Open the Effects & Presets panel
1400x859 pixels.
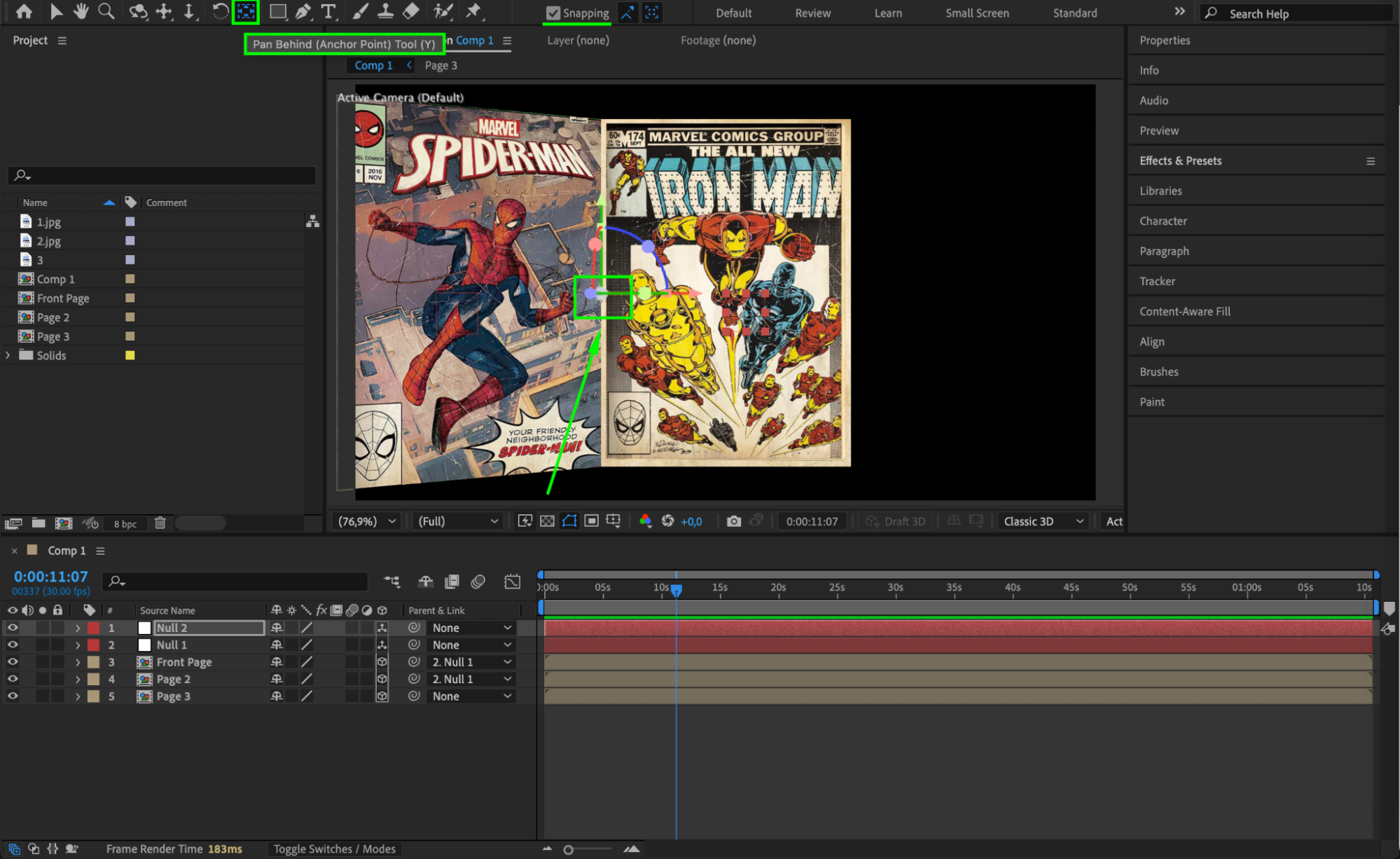pos(1180,160)
